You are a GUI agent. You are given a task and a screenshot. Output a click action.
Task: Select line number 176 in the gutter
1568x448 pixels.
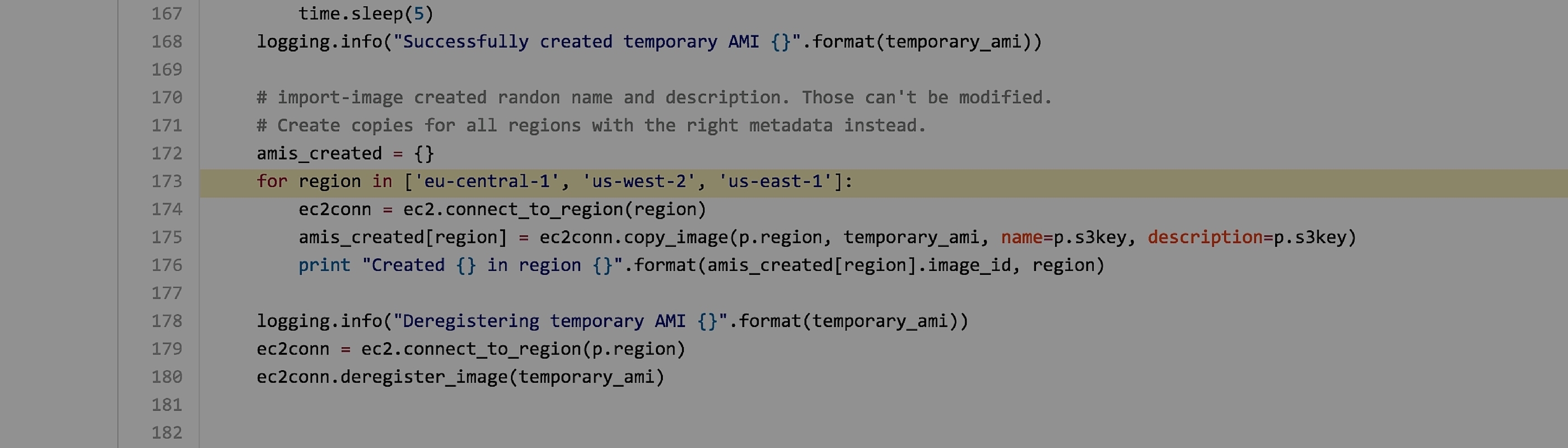coord(167,265)
